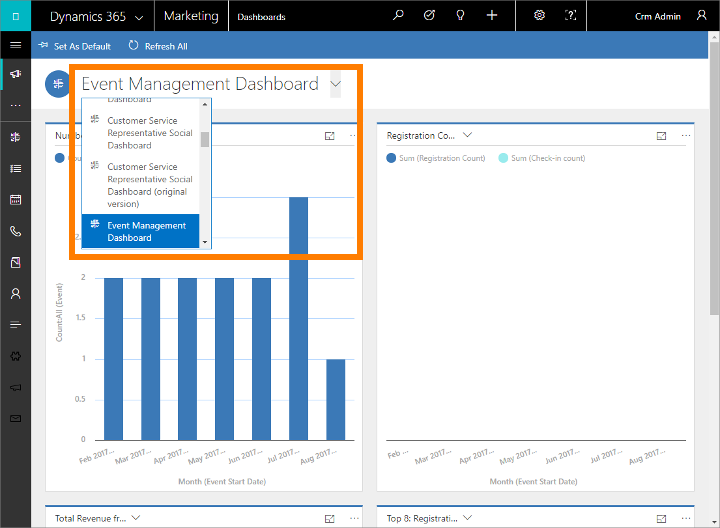Screen dimensions: 720x528
Task: Open the settings gear icon
Action: 539,16
